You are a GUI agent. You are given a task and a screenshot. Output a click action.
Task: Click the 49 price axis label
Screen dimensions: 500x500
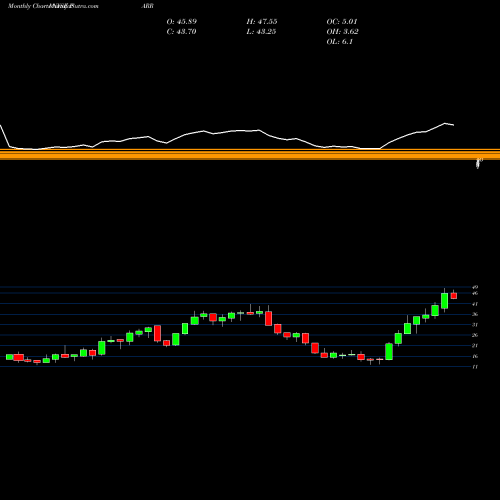click(x=475, y=287)
